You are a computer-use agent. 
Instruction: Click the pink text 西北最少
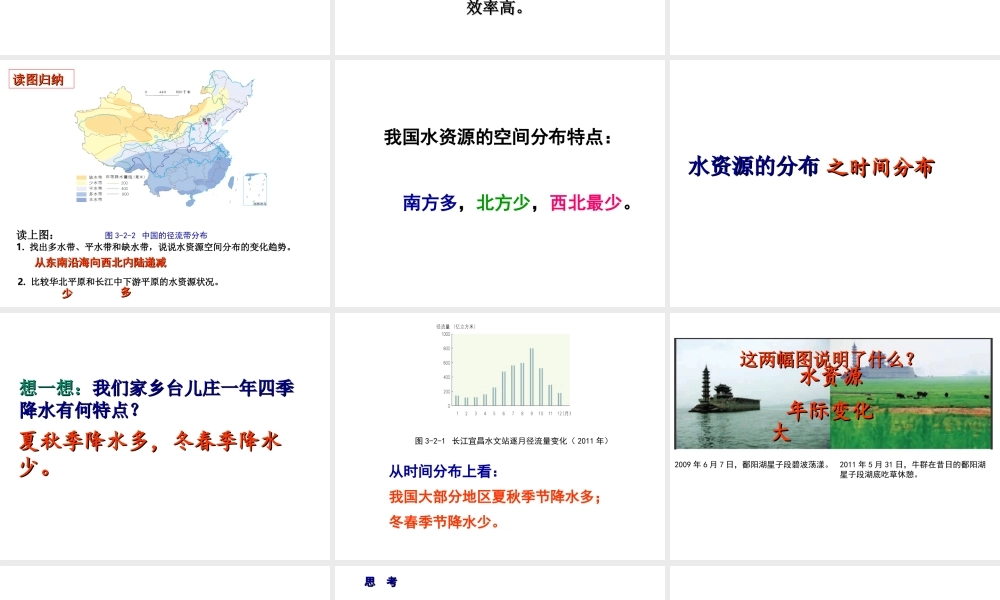[x=585, y=203]
